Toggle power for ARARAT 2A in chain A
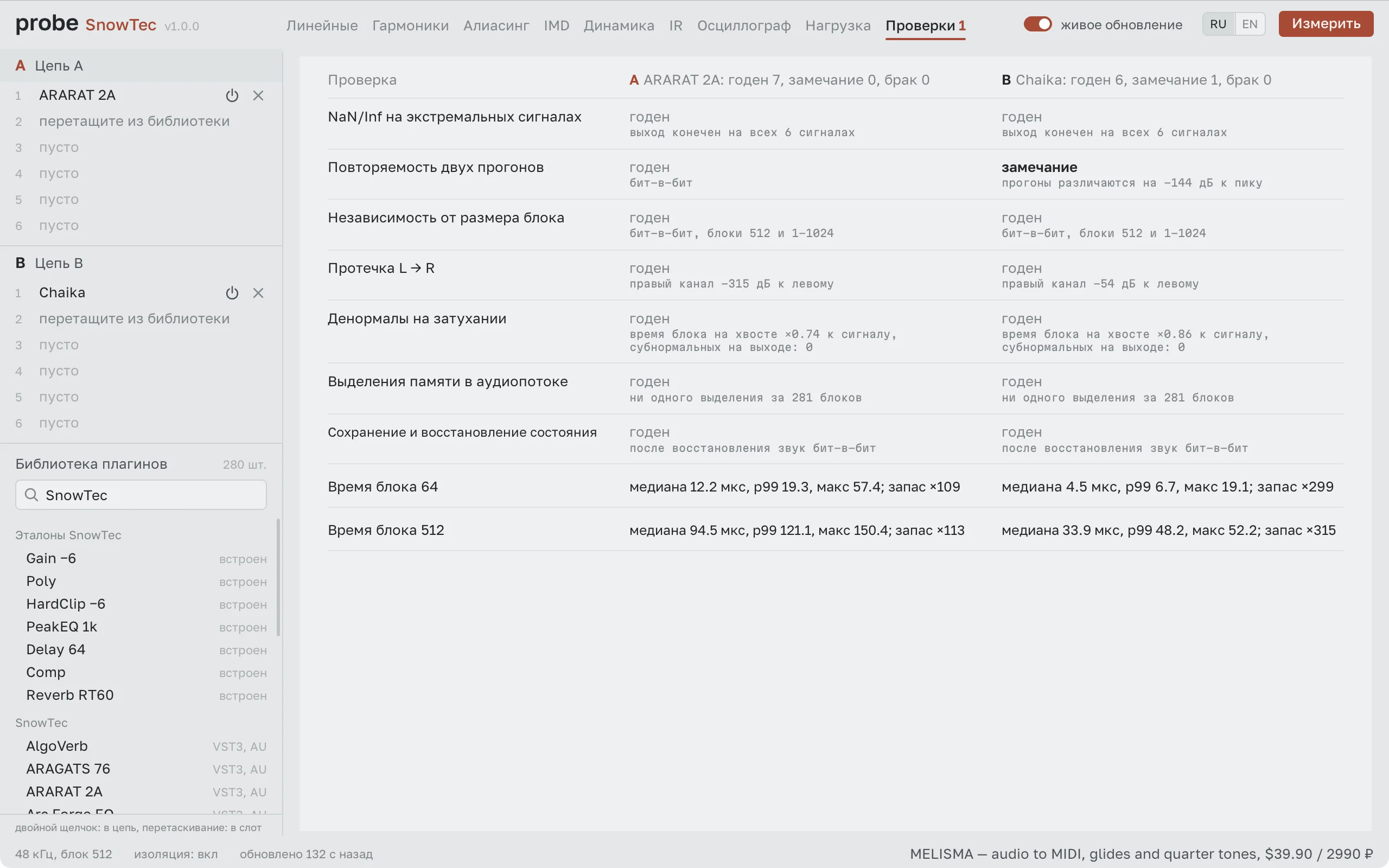The width and height of the screenshot is (1389, 868). [232, 95]
